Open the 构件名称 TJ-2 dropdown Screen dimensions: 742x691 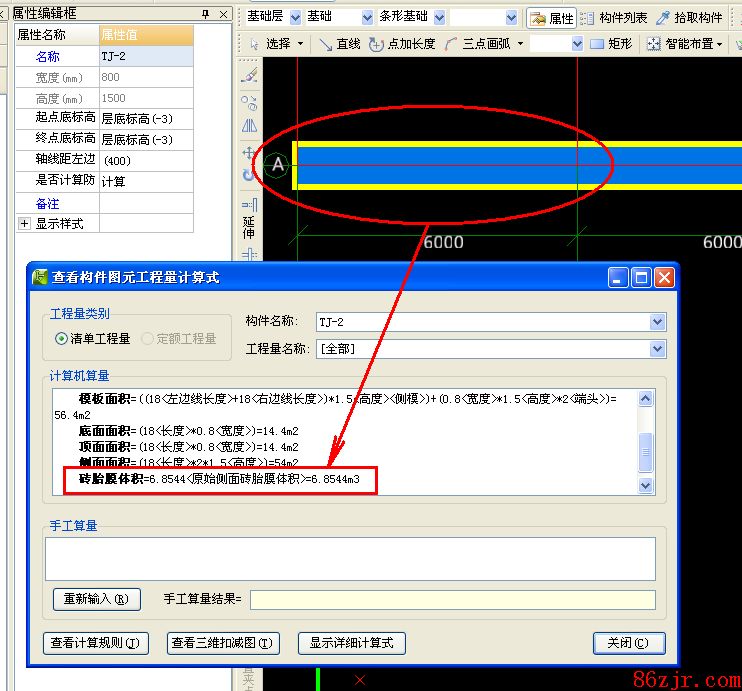(x=657, y=322)
